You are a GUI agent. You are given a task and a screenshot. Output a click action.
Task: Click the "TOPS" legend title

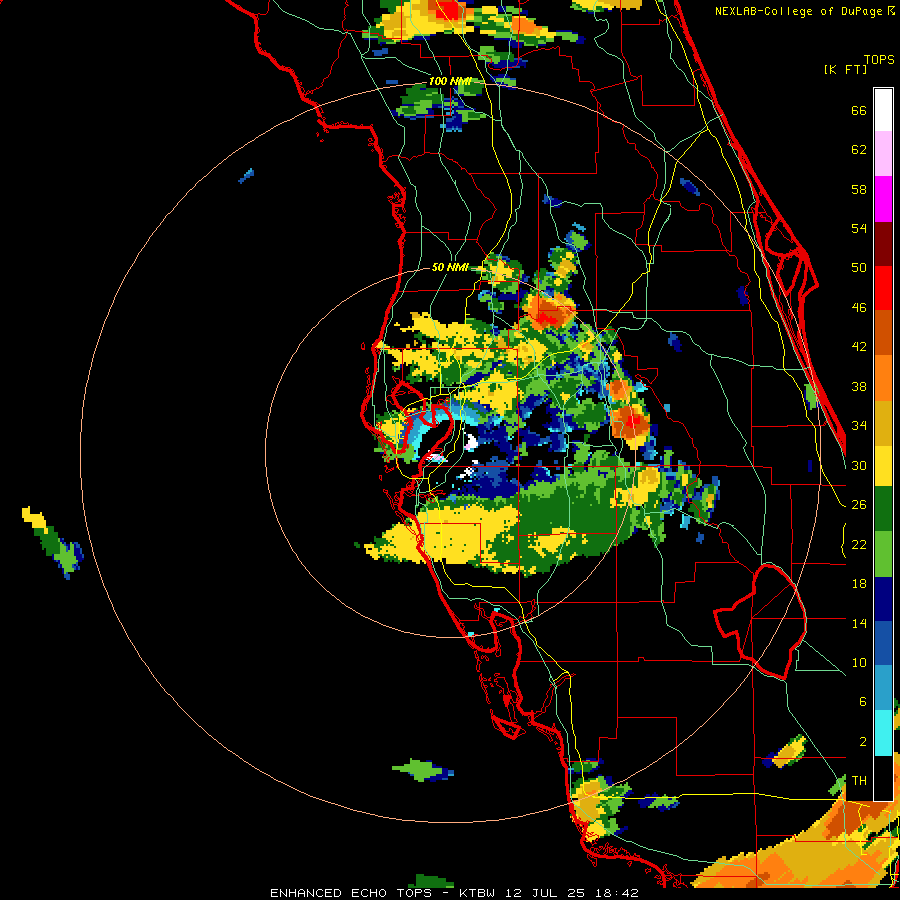pos(879,60)
